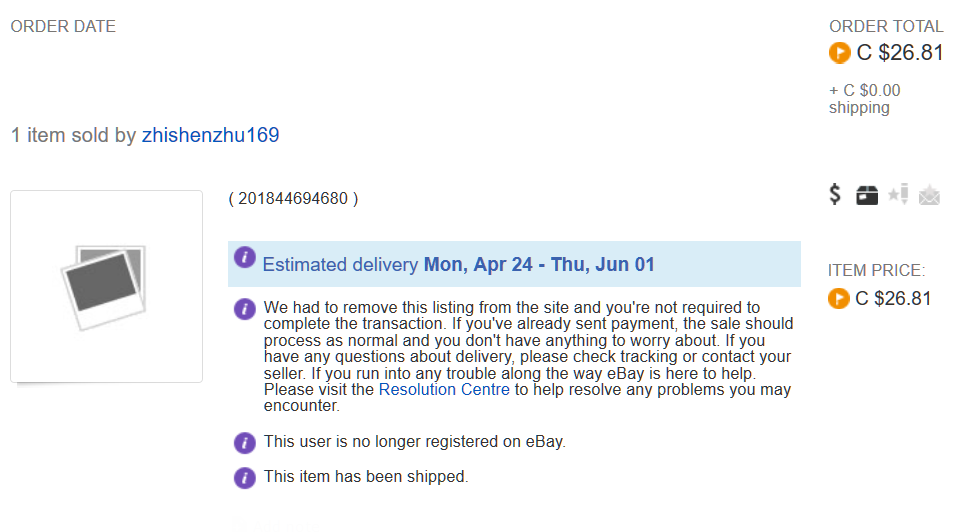Click the ITEM PRICE label
Viewport: 974px width, 532px height.
[876, 270]
